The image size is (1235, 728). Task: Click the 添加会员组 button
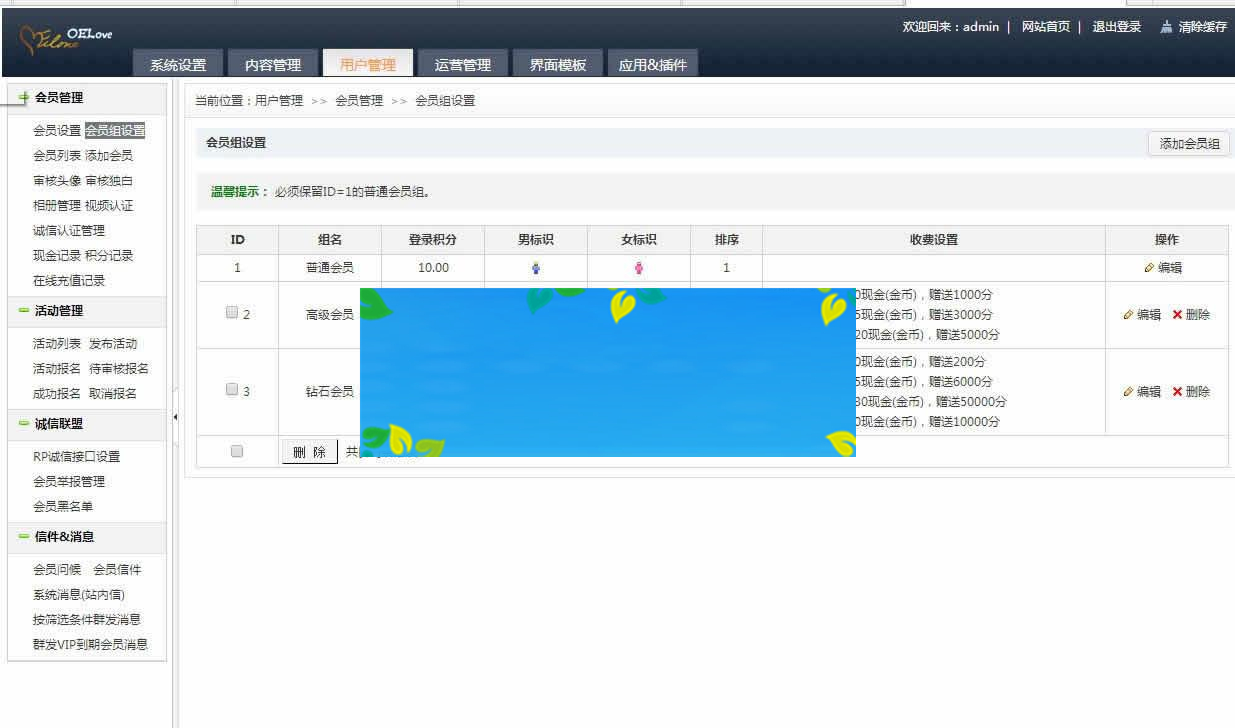coord(1189,143)
